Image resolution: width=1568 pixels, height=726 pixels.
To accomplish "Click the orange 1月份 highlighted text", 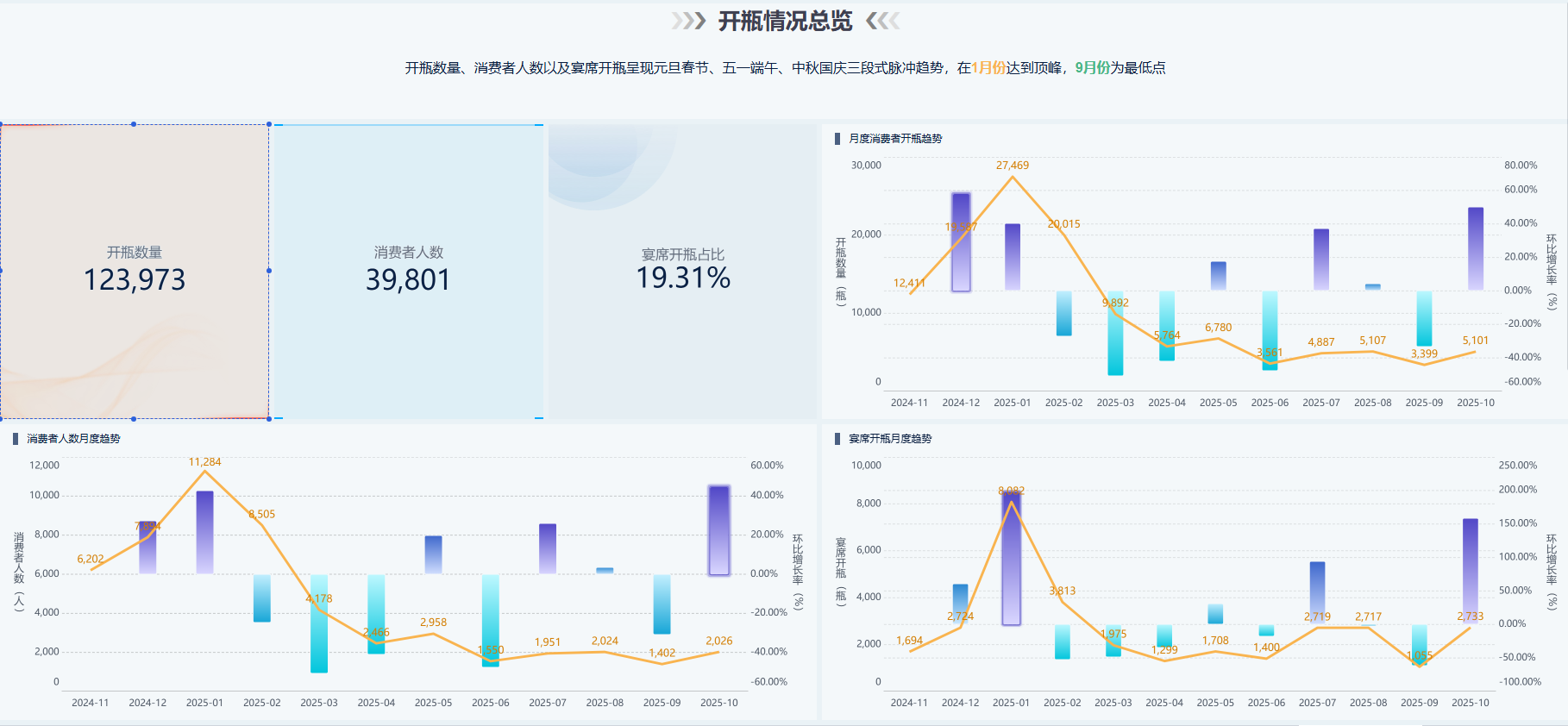I will pos(988,68).
